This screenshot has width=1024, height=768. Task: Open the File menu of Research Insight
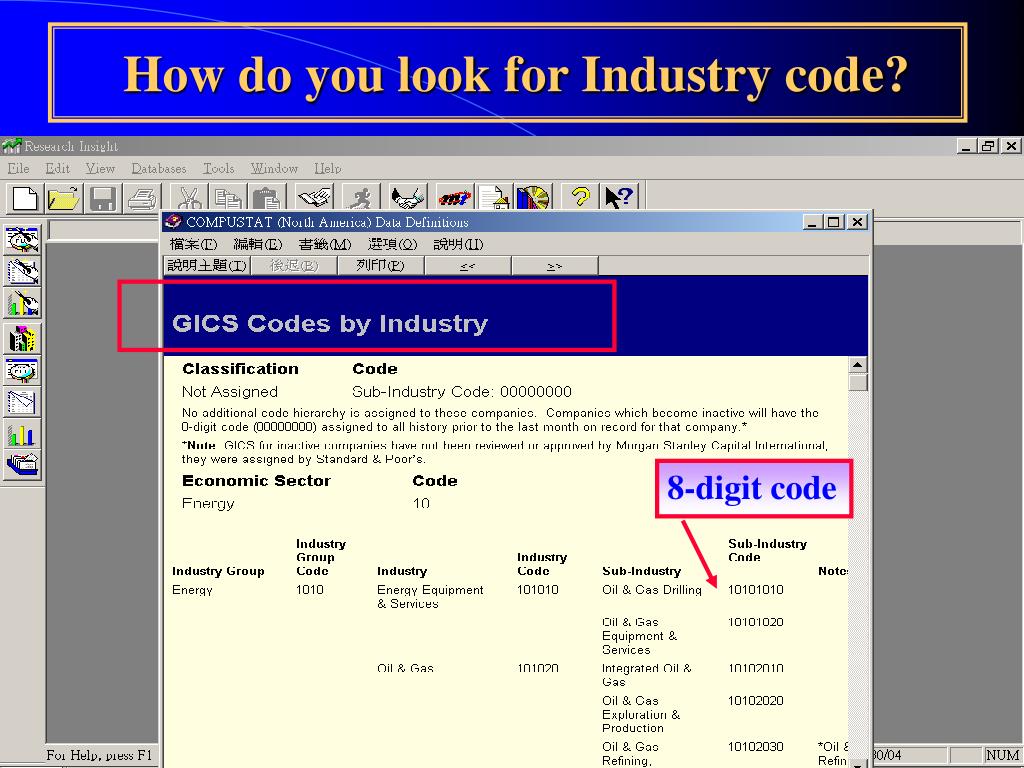click(18, 168)
